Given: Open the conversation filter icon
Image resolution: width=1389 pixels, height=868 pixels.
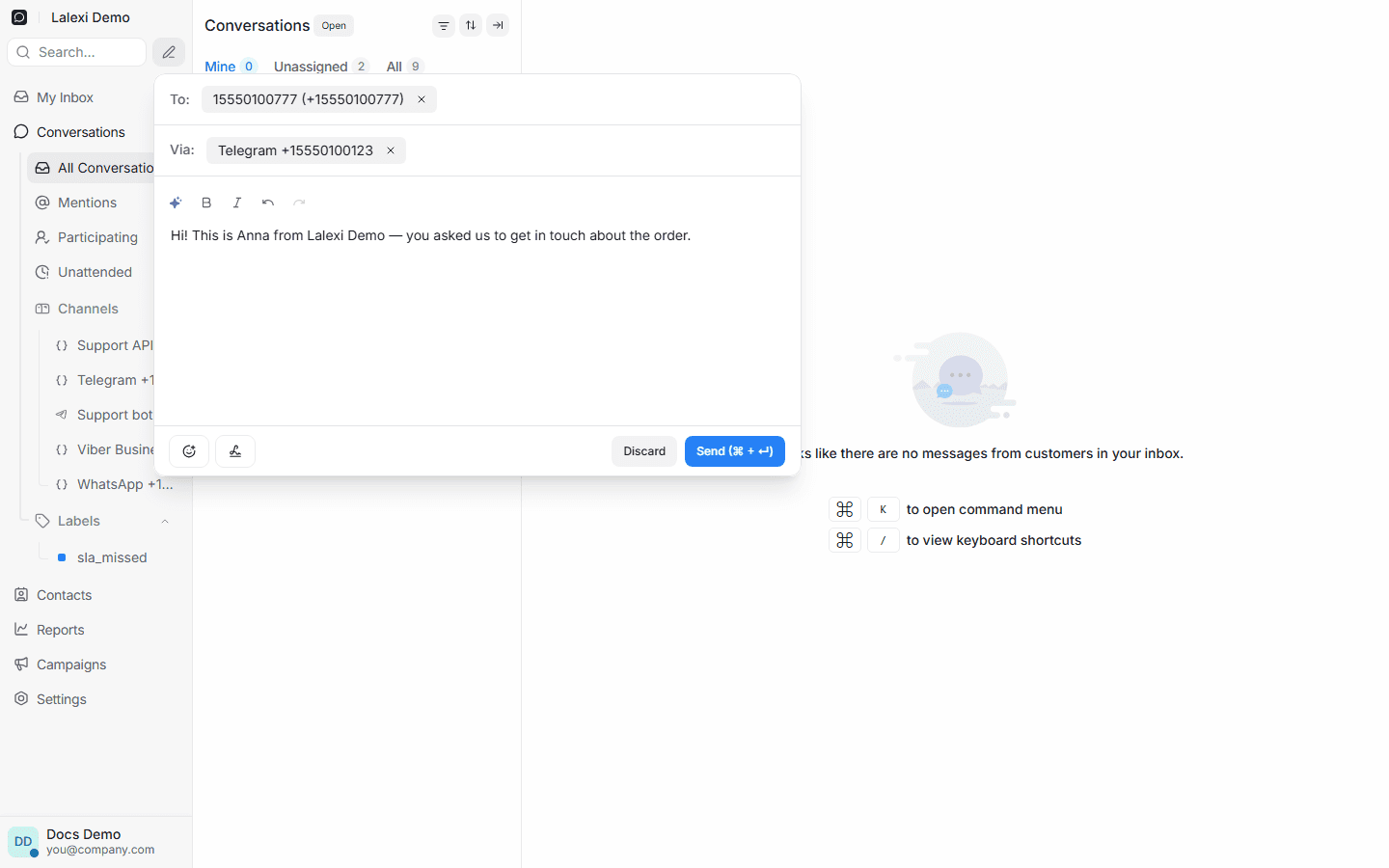Looking at the screenshot, I should pyautogui.click(x=444, y=26).
